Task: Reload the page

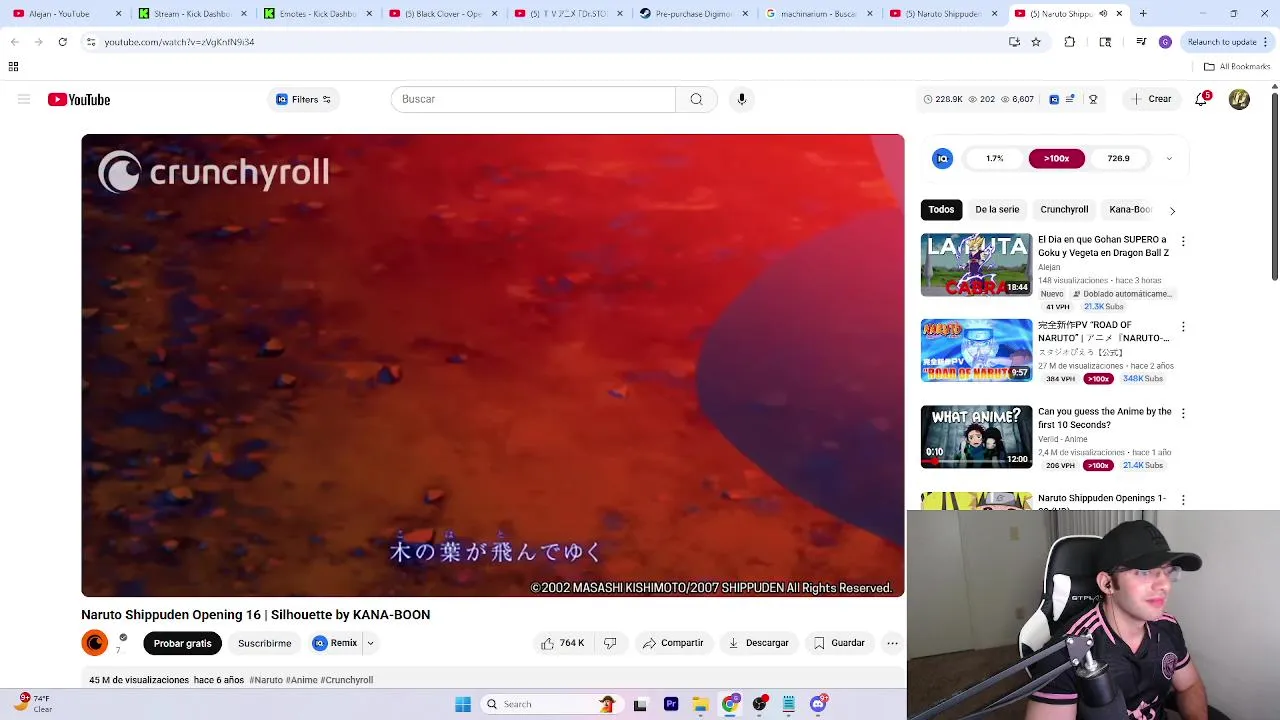Action: click(x=62, y=42)
